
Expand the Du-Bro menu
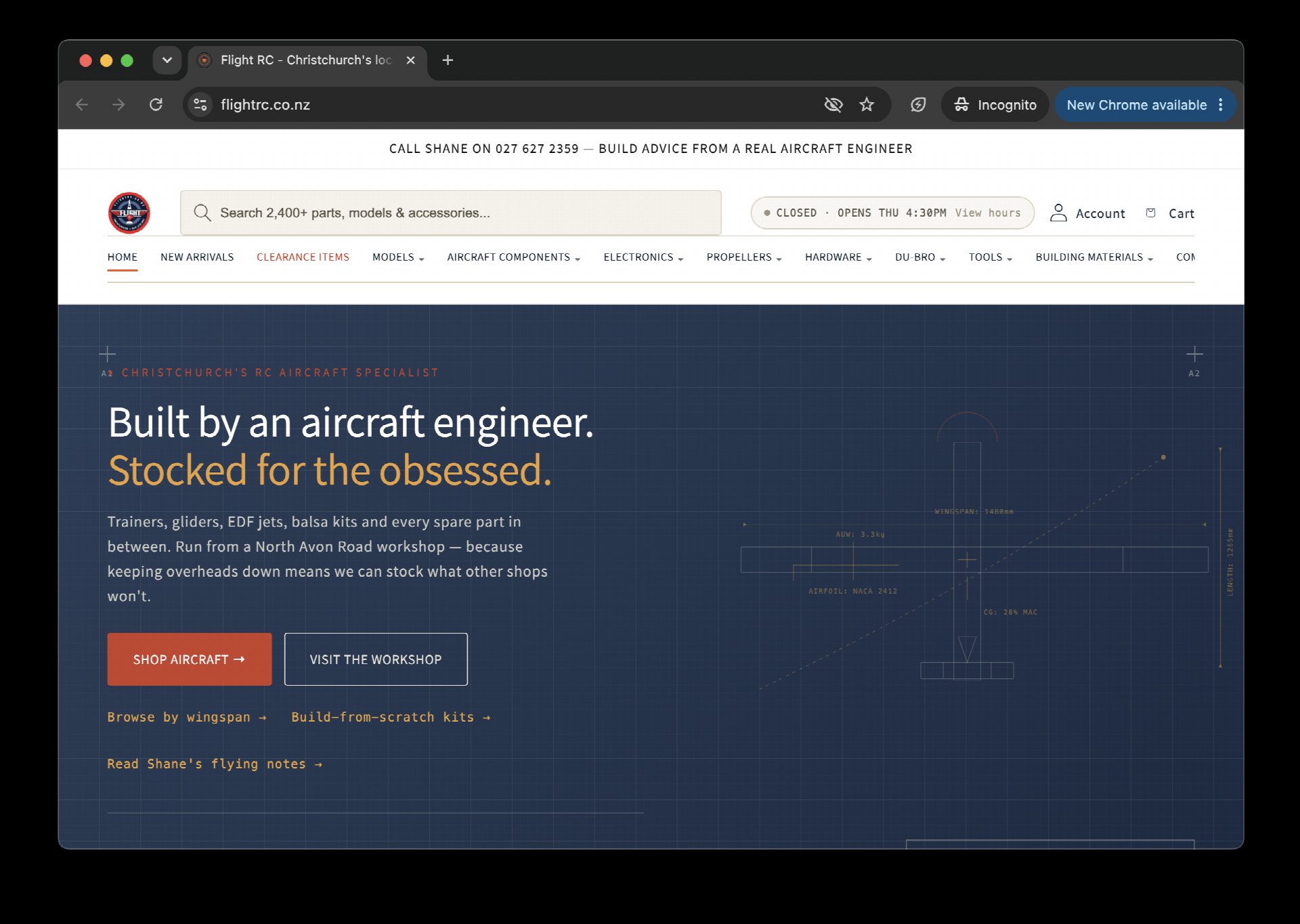click(x=920, y=257)
